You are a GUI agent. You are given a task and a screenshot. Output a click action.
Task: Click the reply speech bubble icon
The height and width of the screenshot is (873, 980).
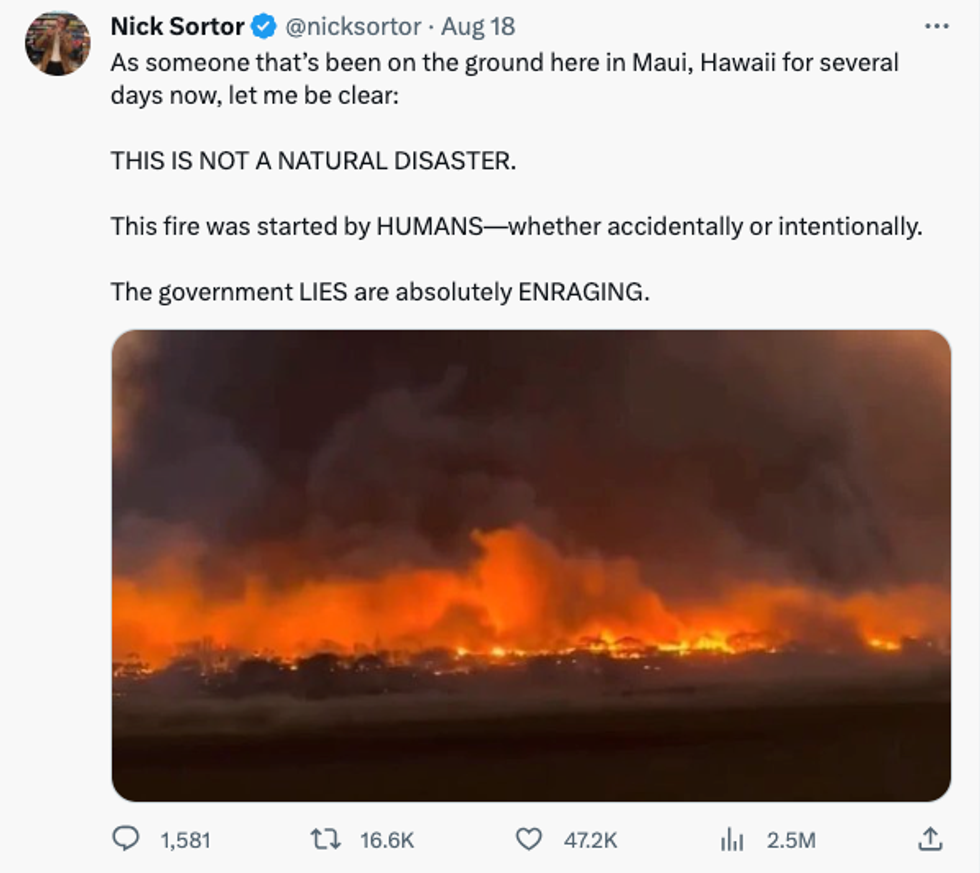point(125,839)
